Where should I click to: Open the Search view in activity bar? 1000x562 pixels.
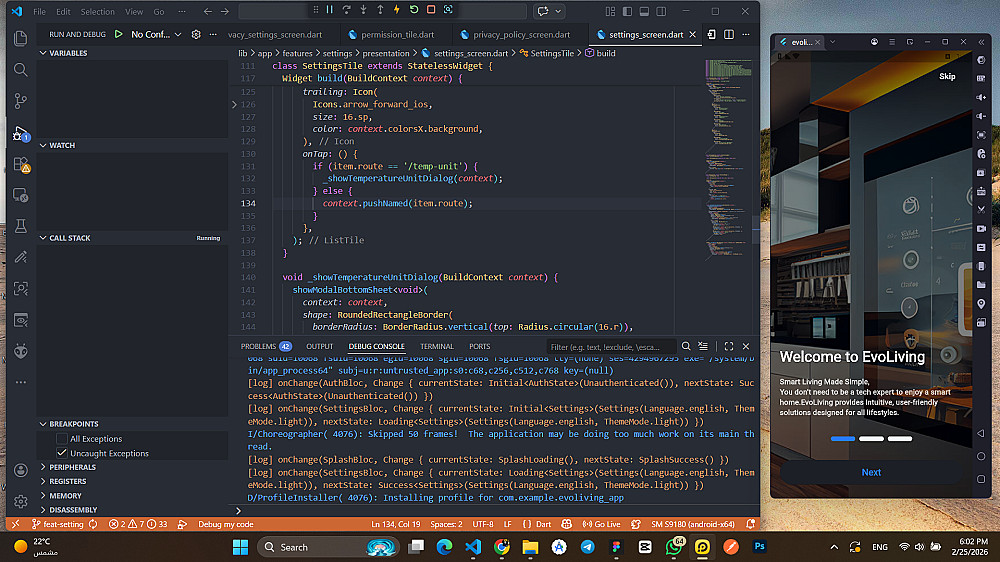[x=21, y=70]
